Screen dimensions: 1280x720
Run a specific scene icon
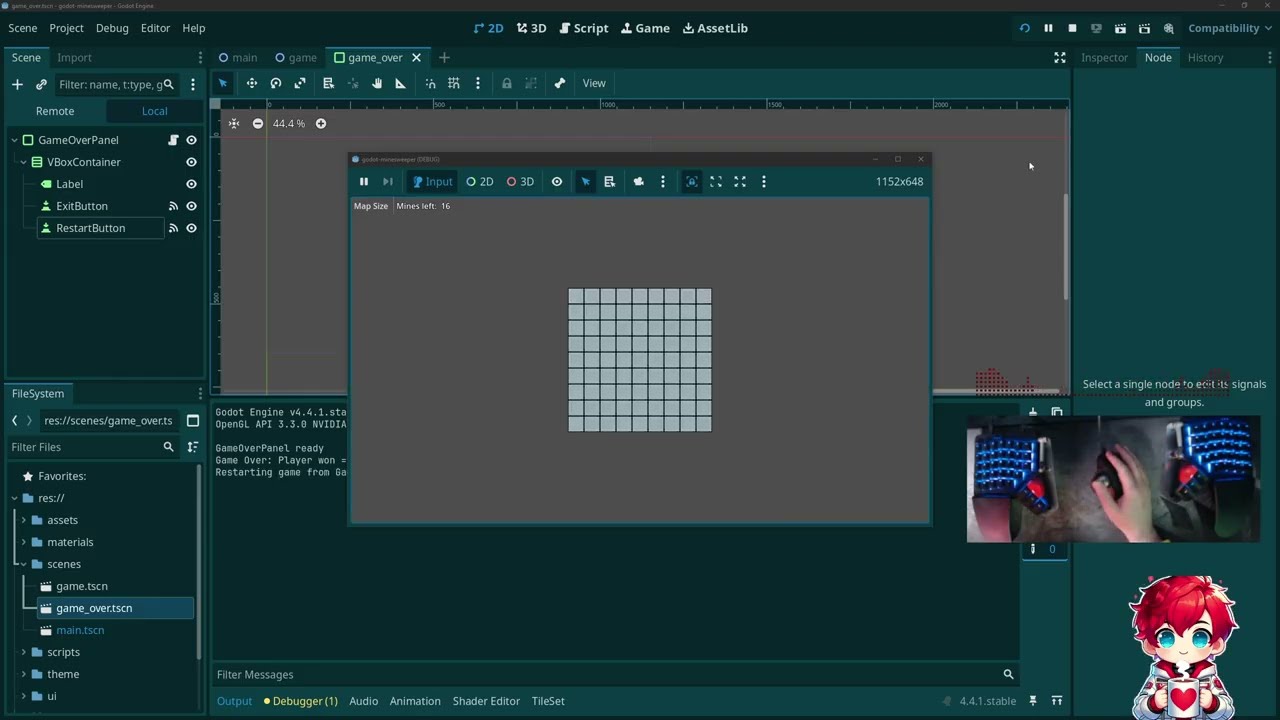pyautogui.click(x=1144, y=28)
